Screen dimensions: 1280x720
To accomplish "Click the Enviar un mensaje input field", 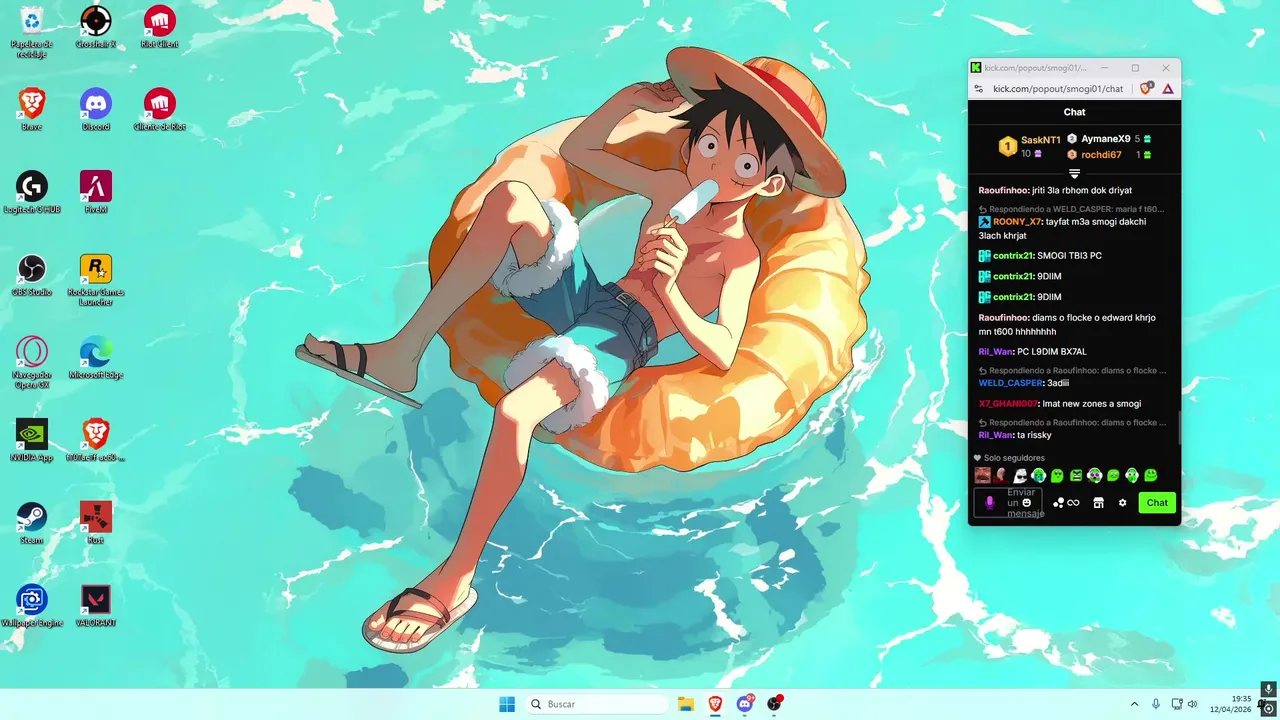I will tap(1009, 503).
